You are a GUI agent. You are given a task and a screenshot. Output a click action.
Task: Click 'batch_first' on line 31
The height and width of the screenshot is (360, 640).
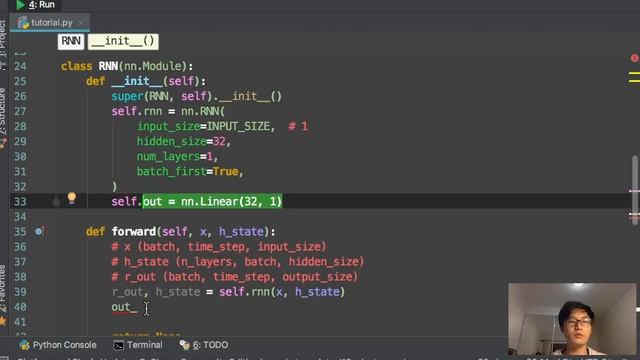[x=171, y=172]
